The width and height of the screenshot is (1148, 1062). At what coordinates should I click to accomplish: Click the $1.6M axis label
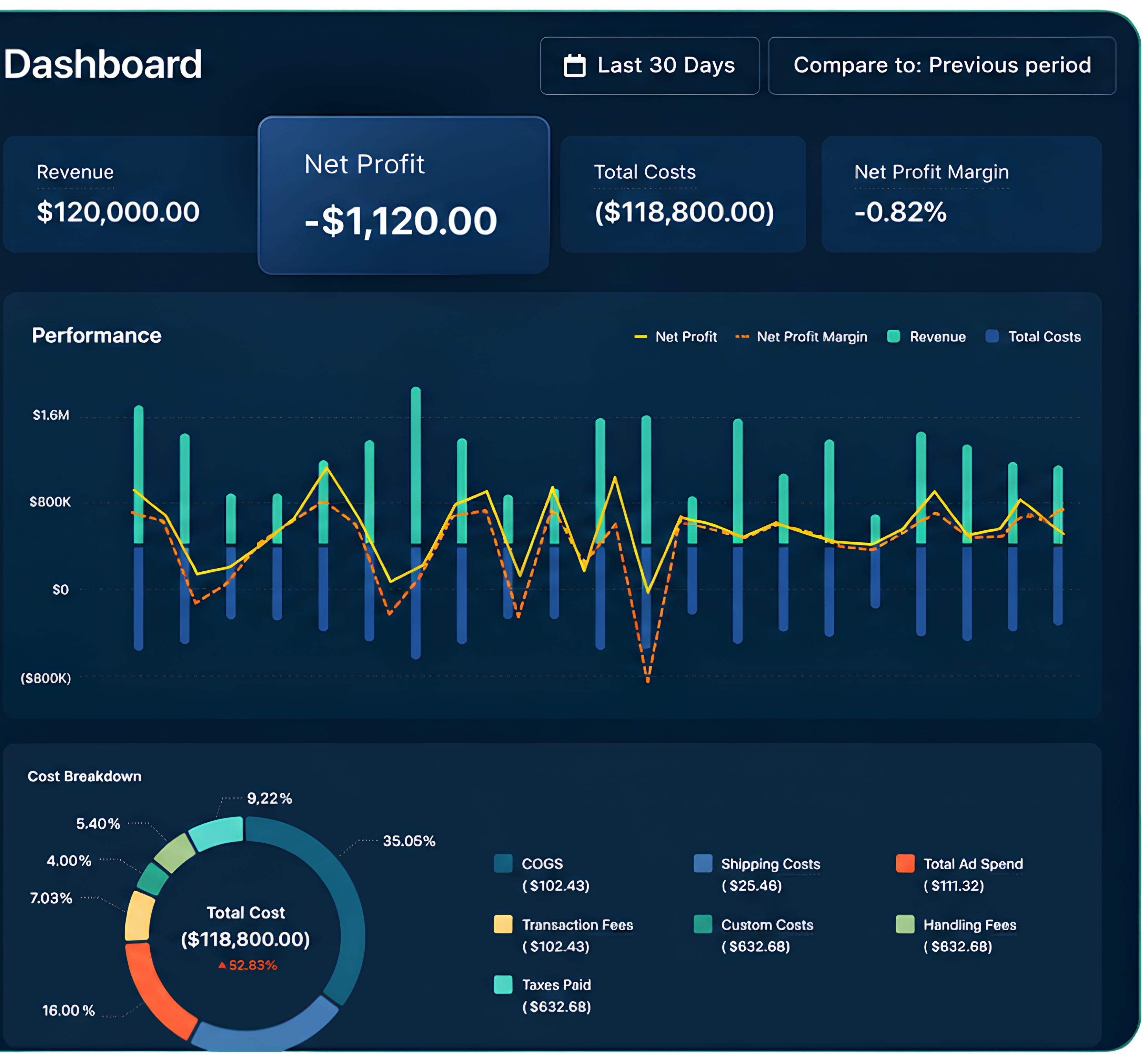coord(51,415)
